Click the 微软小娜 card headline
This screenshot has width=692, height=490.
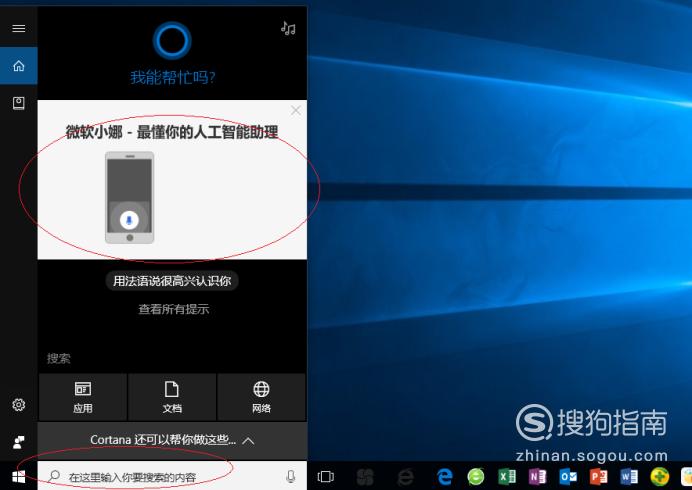coord(172,132)
